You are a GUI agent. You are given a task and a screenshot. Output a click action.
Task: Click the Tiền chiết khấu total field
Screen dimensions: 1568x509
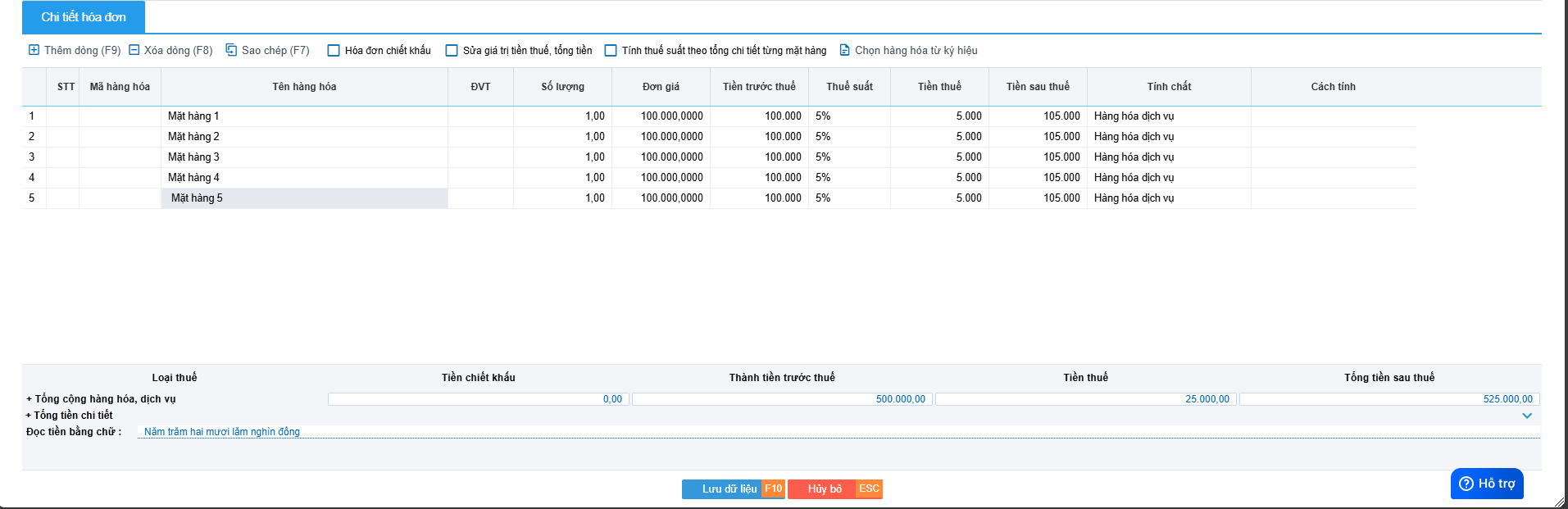(x=478, y=399)
